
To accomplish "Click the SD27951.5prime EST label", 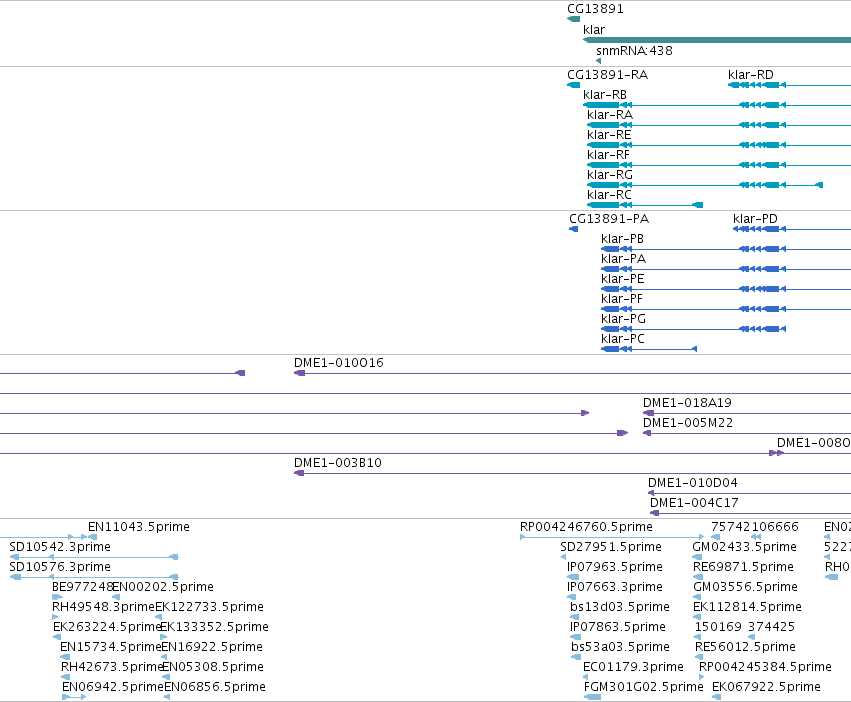I will pos(611,547).
